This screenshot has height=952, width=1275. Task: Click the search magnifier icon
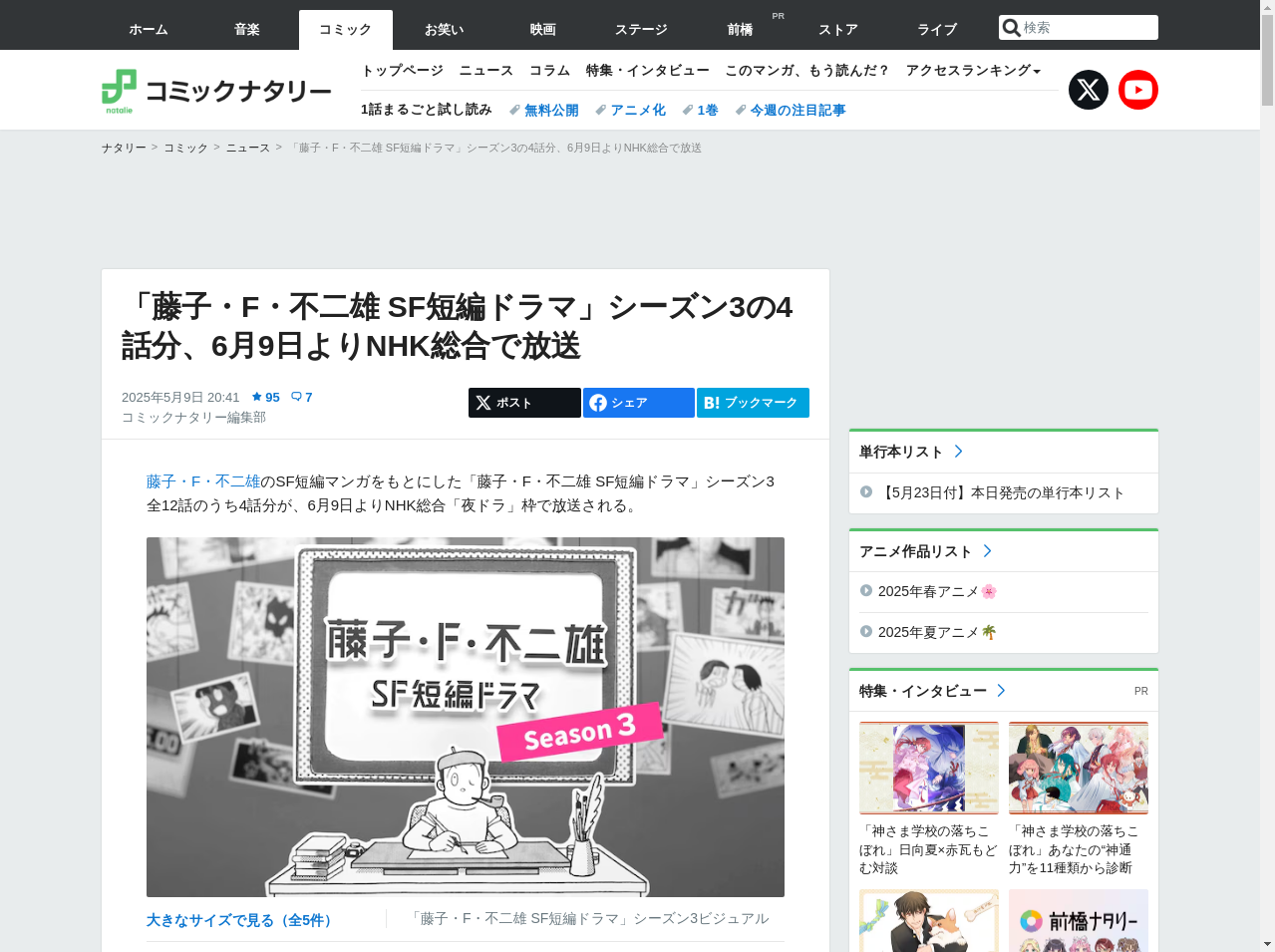coord(1011,28)
